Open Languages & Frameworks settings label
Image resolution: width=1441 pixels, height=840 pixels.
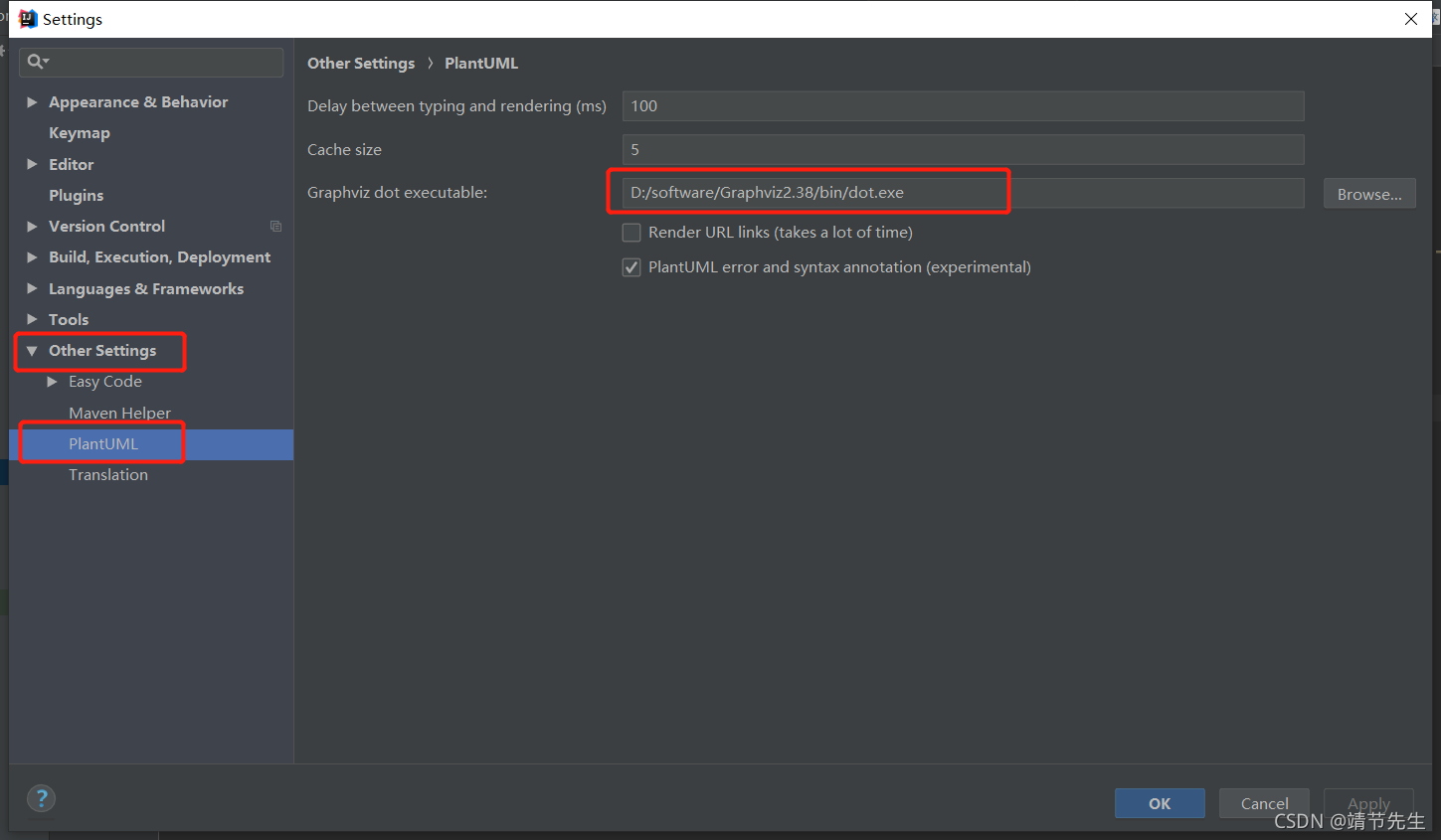pos(146,289)
